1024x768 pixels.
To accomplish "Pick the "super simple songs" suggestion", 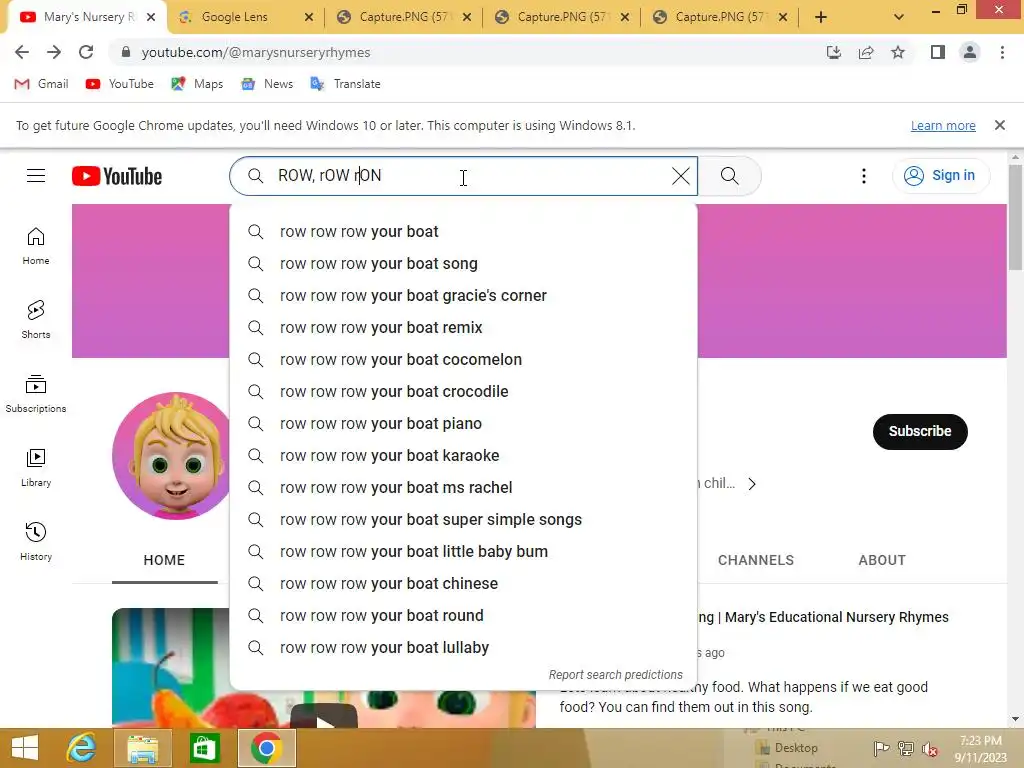I will (463, 520).
